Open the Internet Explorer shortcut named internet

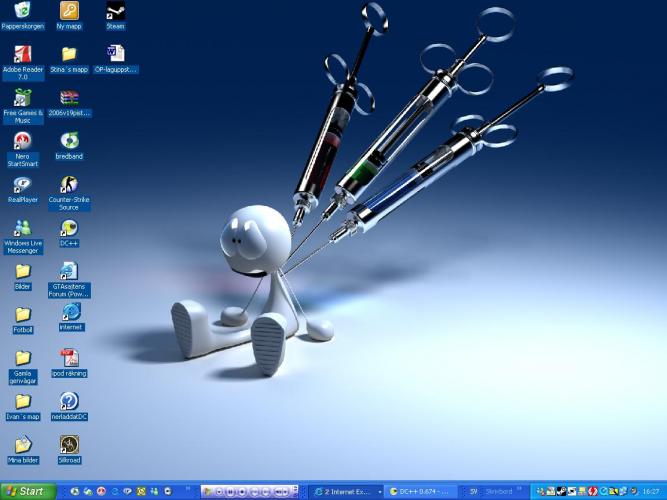70,312
